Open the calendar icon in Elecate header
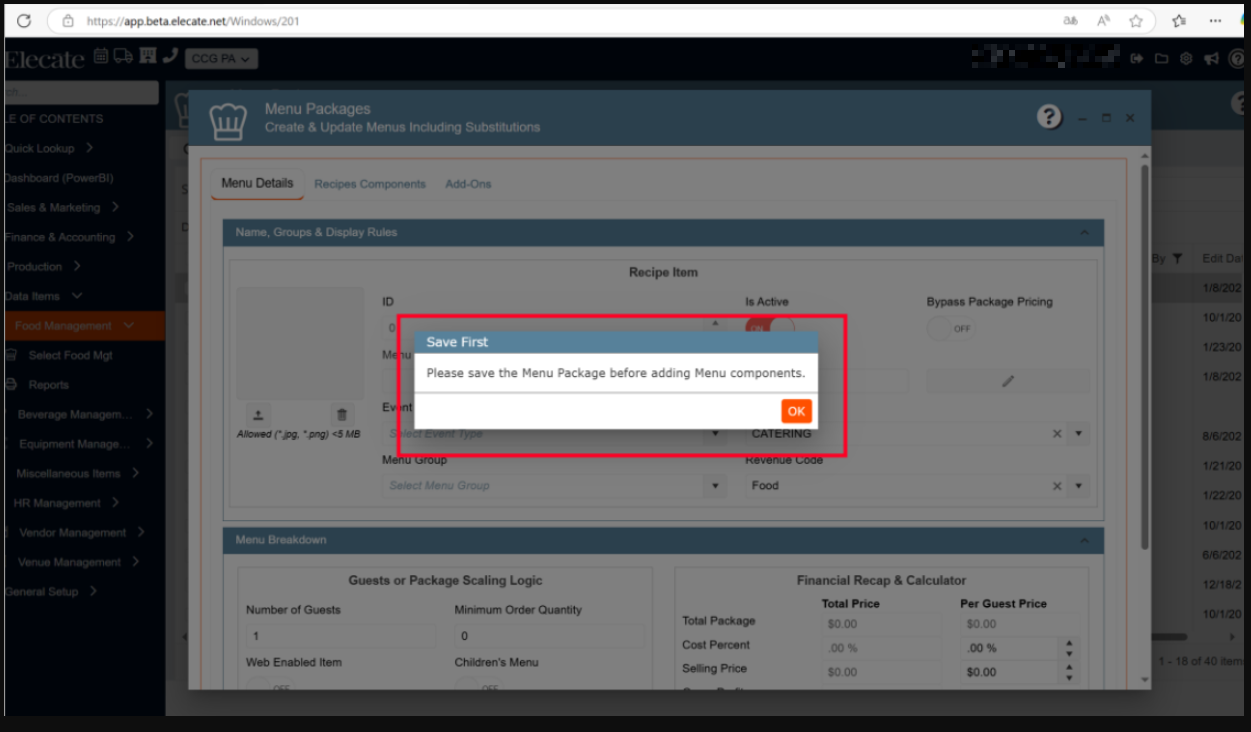Screen dimensions: 1251x732 102,57
